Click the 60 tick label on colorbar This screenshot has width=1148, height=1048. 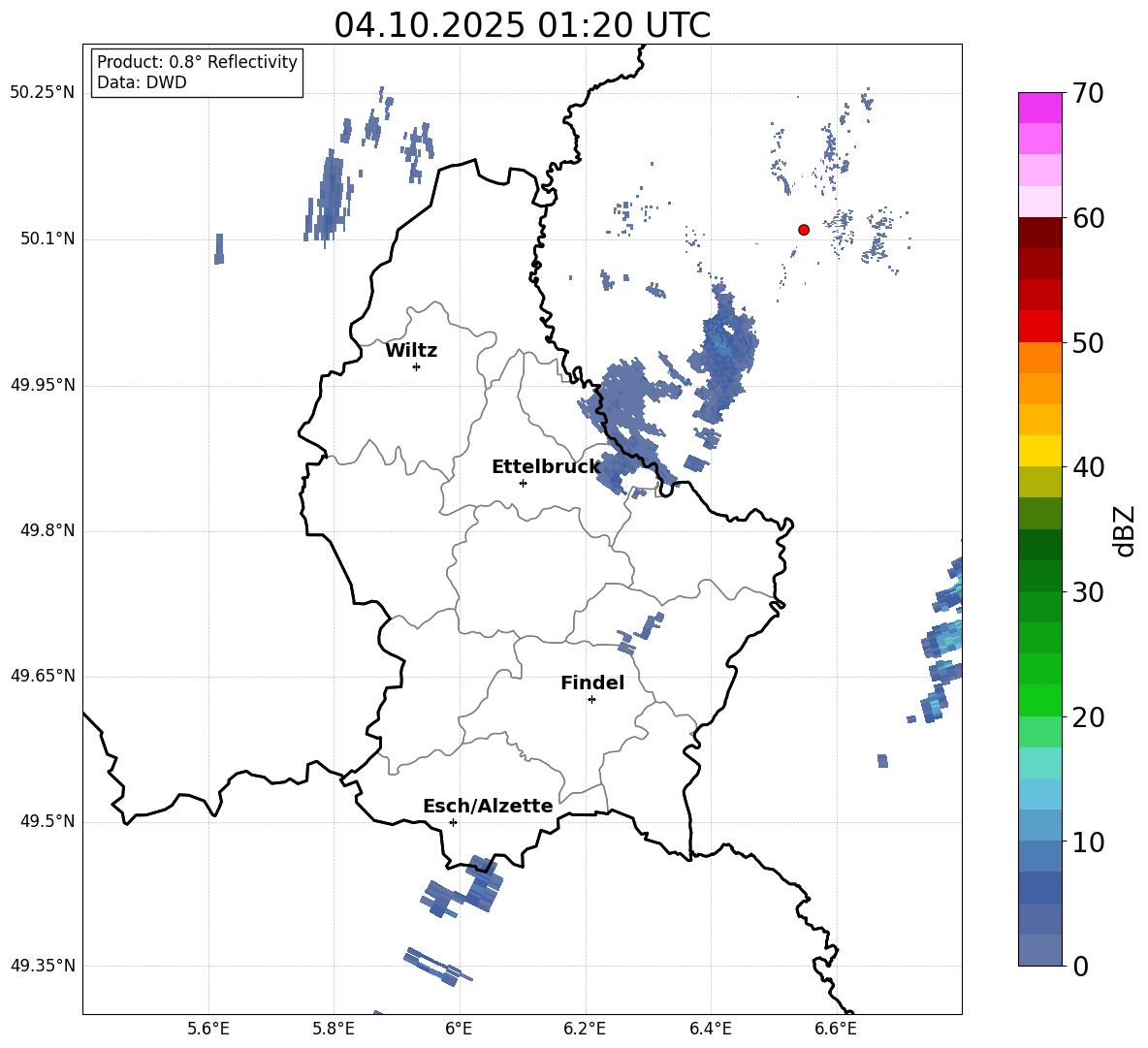point(1089,218)
